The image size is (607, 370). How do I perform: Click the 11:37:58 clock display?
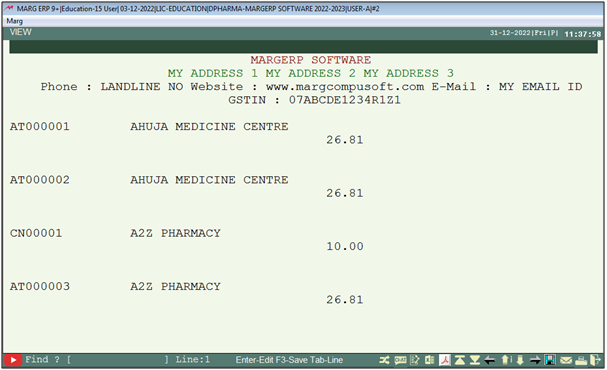click(x=583, y=34)
